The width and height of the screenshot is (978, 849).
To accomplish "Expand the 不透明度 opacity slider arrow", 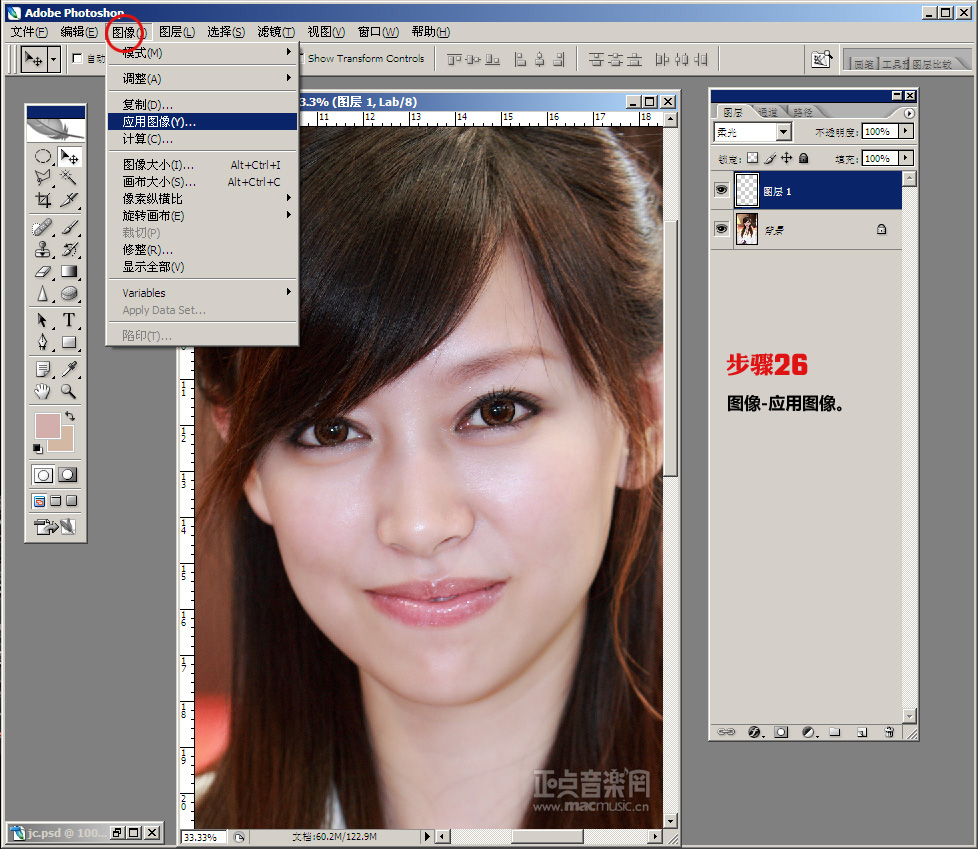I will point(906,131).
